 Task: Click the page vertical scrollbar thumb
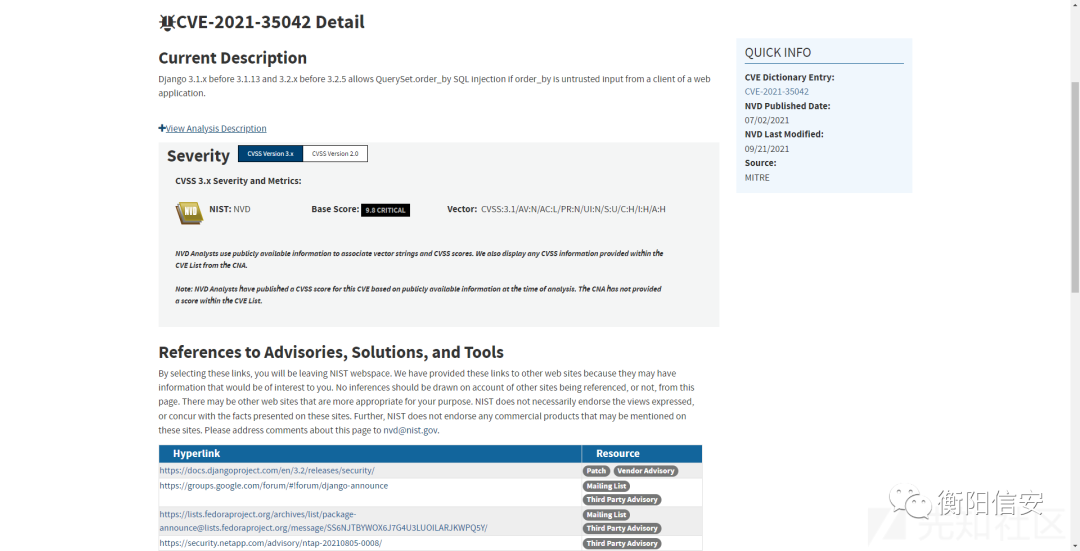(1075, 187)
